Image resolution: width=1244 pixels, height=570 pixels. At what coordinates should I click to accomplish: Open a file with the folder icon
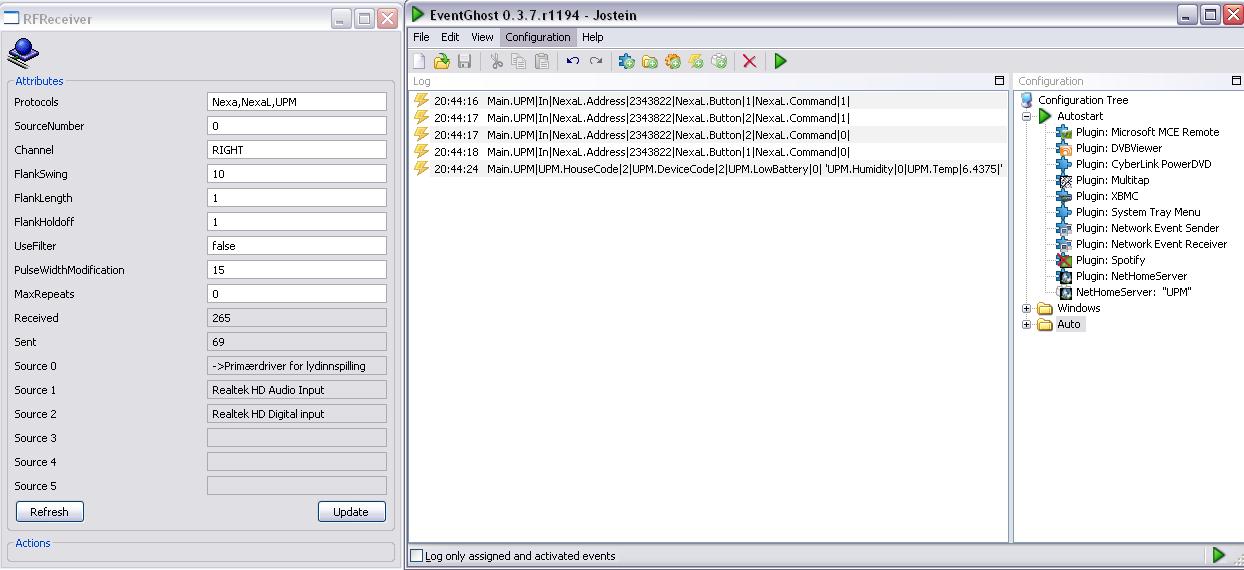(442, 61)
